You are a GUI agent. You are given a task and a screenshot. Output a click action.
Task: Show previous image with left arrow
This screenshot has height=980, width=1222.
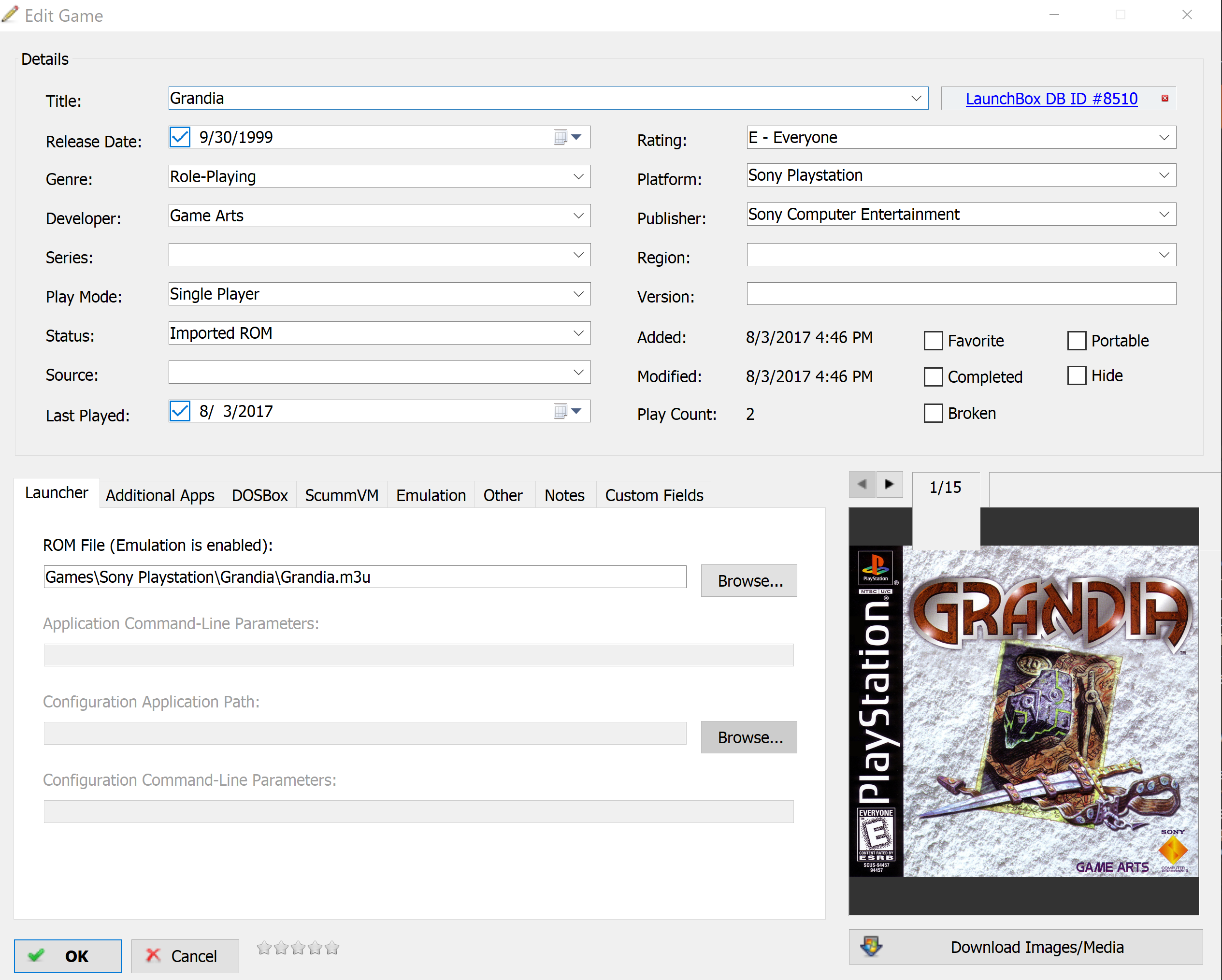862,485
